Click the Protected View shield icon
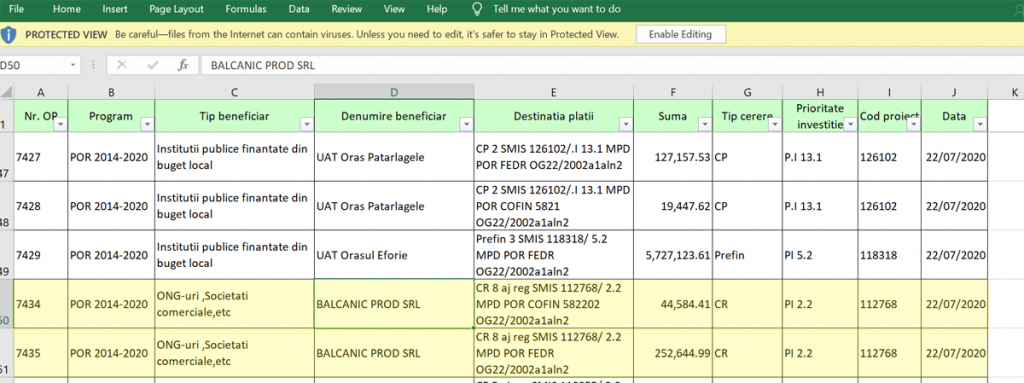The image size is (1024, 383). coord(8,35)
